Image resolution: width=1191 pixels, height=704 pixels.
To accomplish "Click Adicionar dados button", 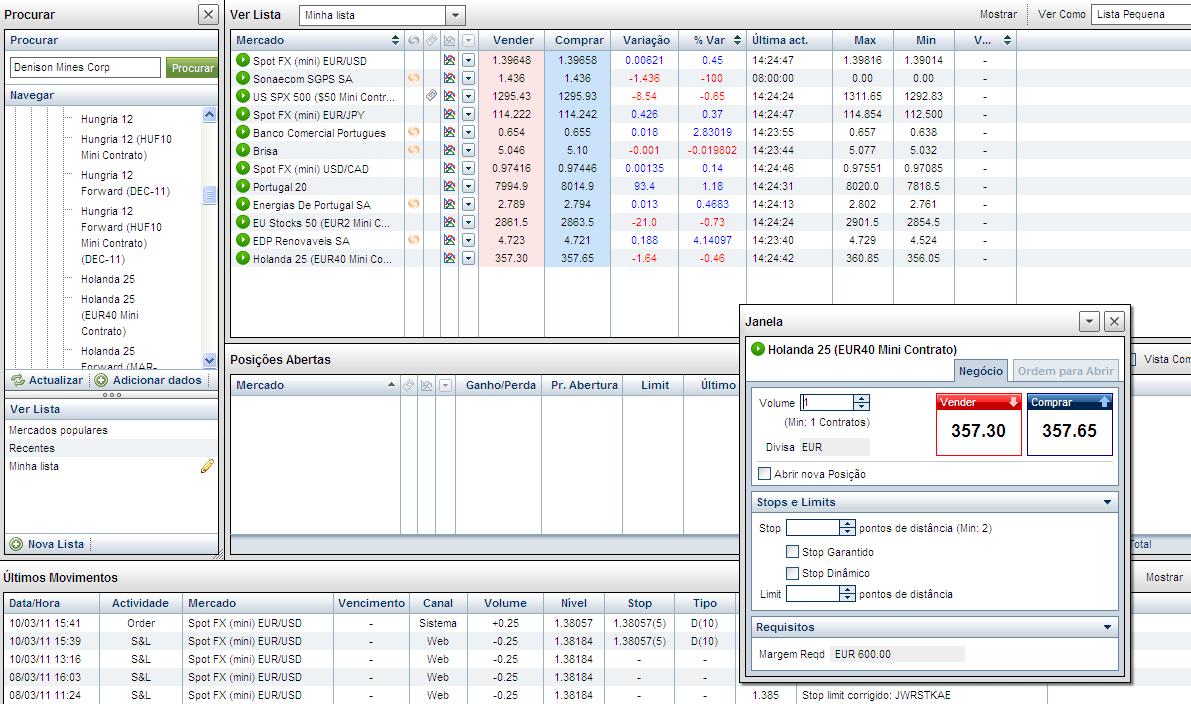I will 148,380.
